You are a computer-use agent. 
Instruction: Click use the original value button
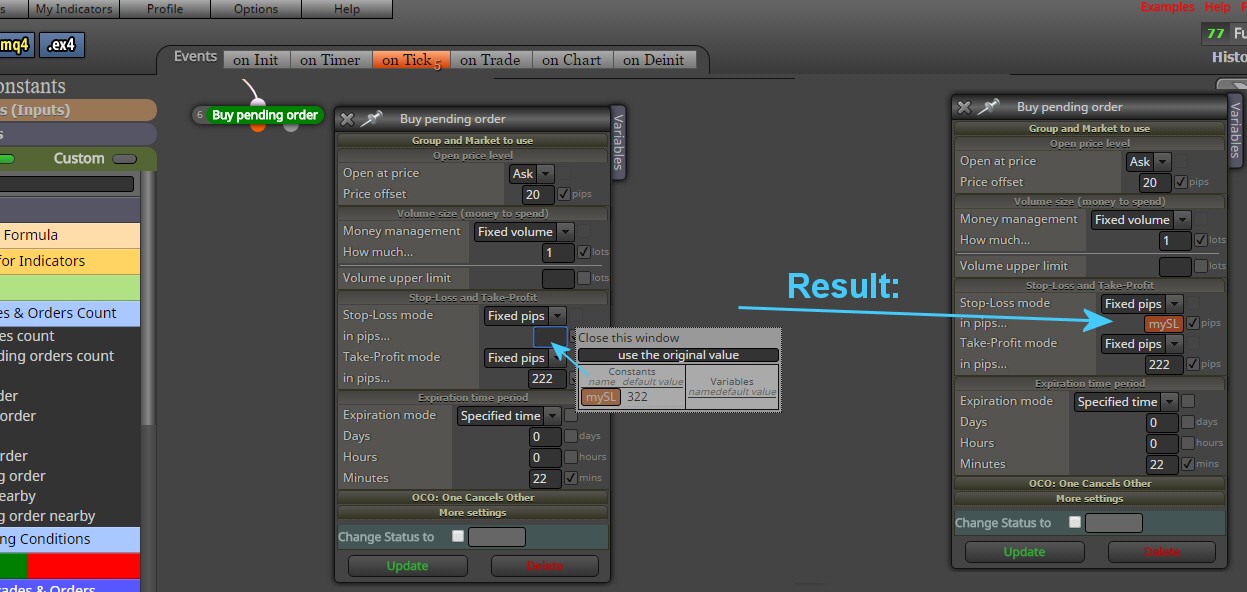click(678, 355)
